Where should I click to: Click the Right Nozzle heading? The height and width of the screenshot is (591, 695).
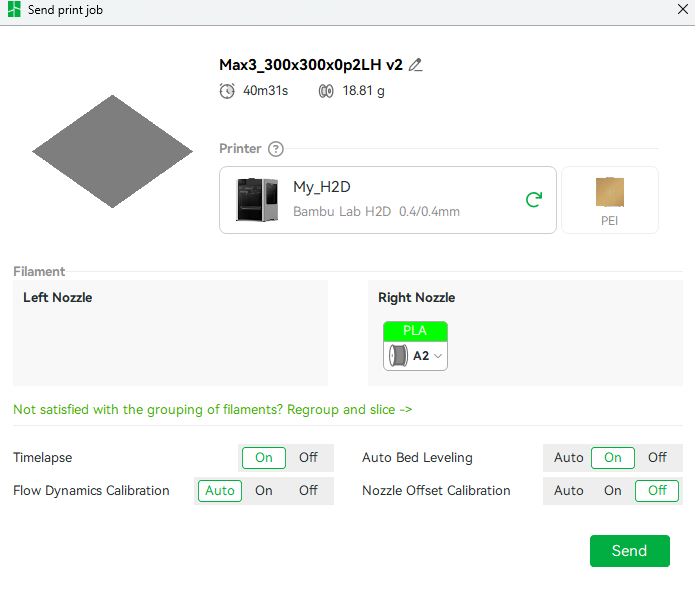coord(417,297)
